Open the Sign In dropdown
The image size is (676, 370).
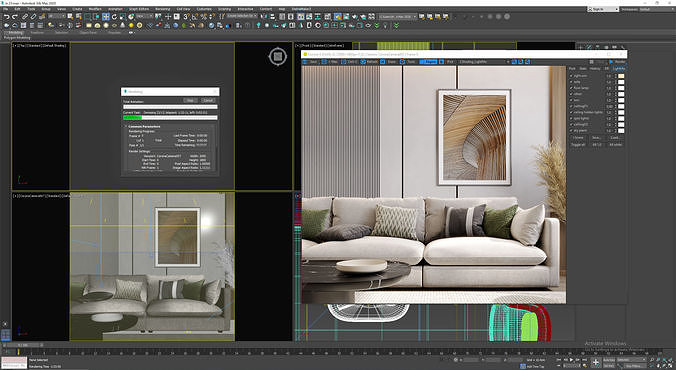pyautogui.click(x=604, y=9)
